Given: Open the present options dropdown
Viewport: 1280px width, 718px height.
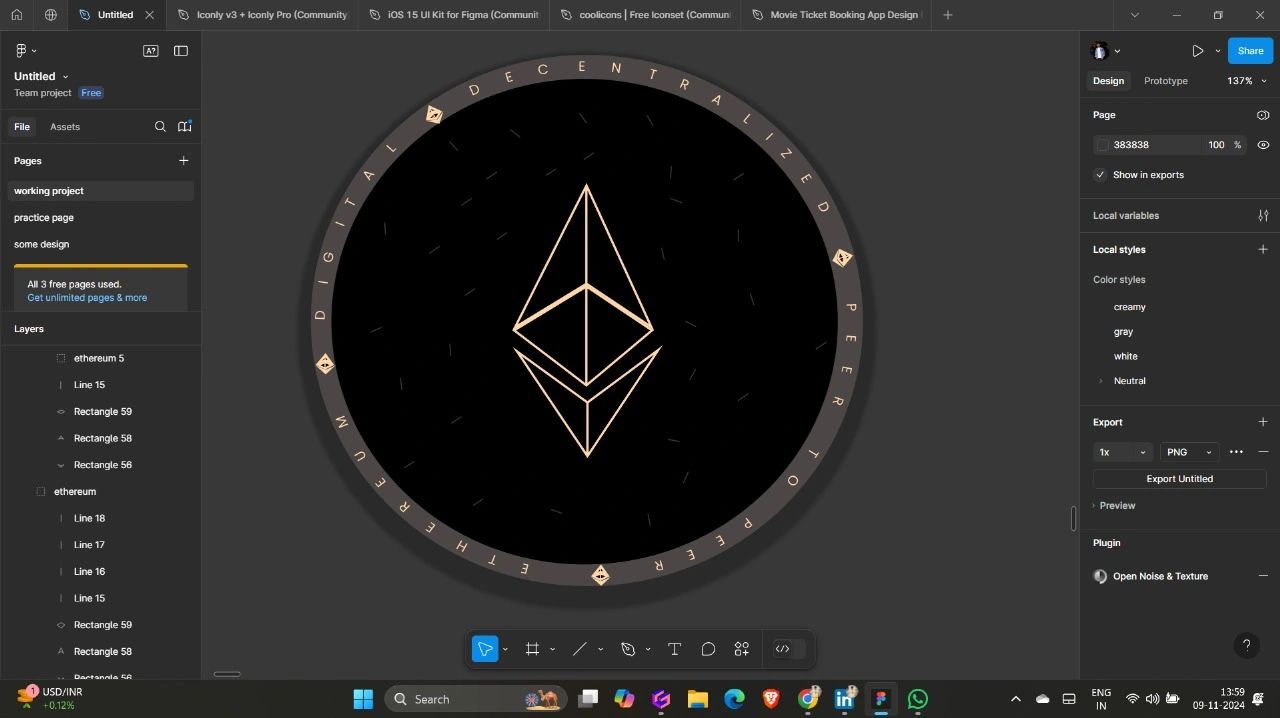Looking at the screenshot, I should [x=1217, y=51].
